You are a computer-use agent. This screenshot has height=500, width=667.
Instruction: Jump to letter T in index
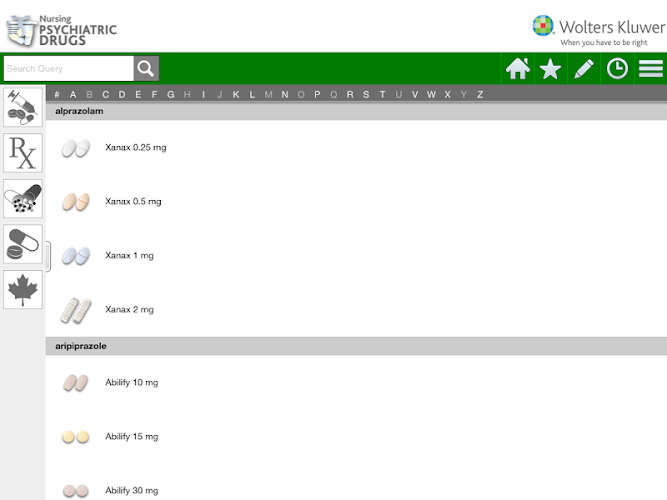click(x=382, y=94)
